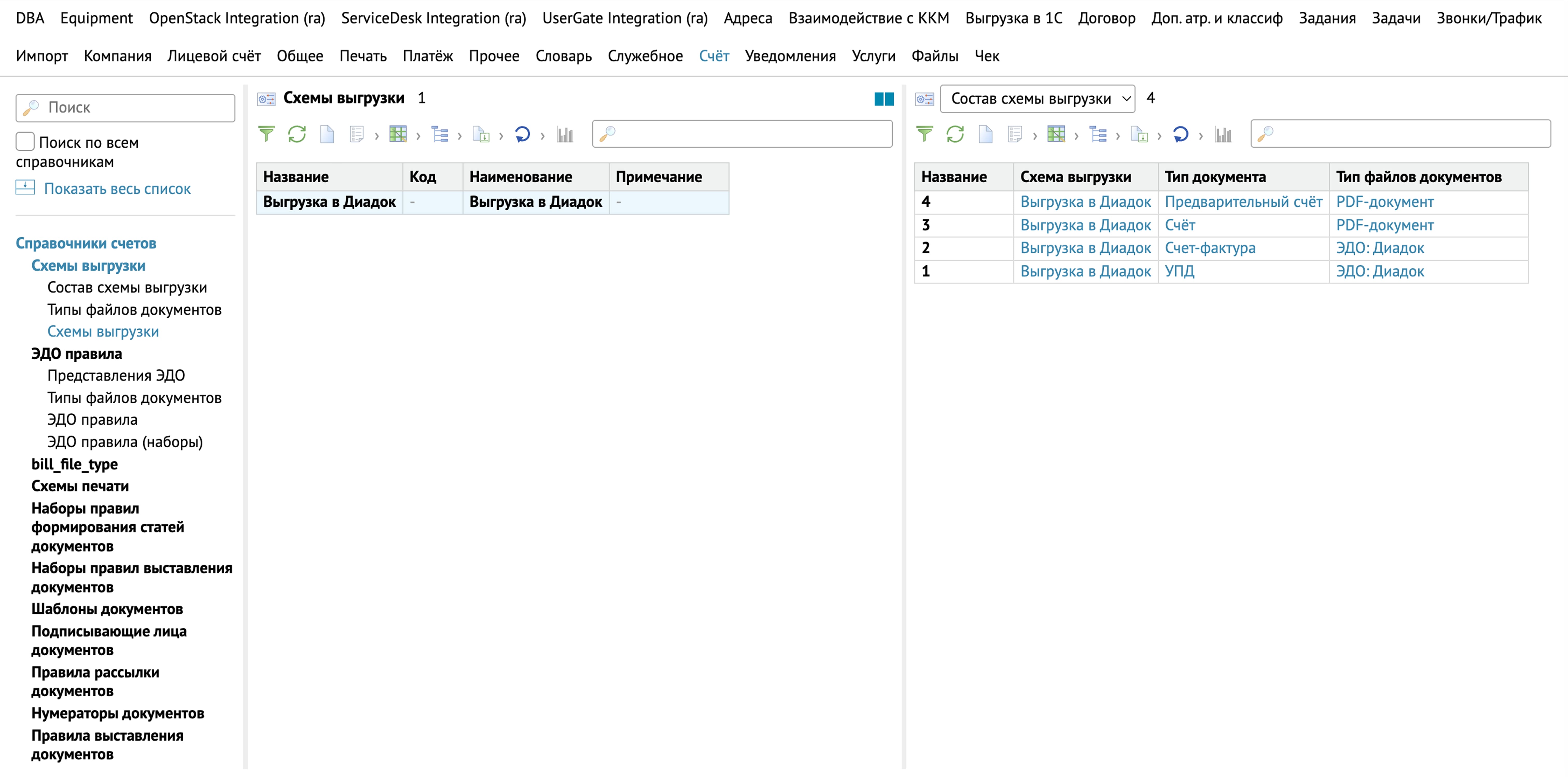Screen dimensions: 1568x777
Task: Open the Договор menu
Action: point(1106,18)
